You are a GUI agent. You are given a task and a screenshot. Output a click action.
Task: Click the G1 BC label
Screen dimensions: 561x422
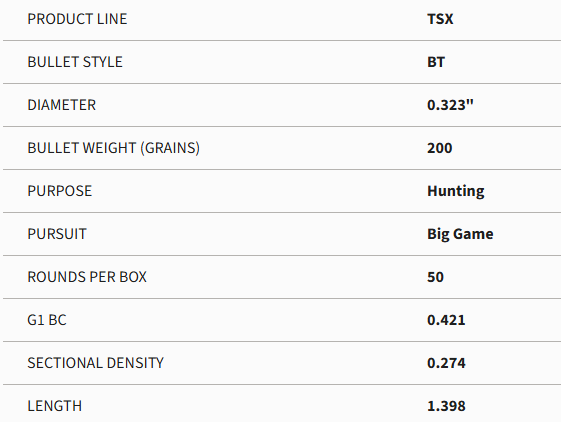pos(47,320)
